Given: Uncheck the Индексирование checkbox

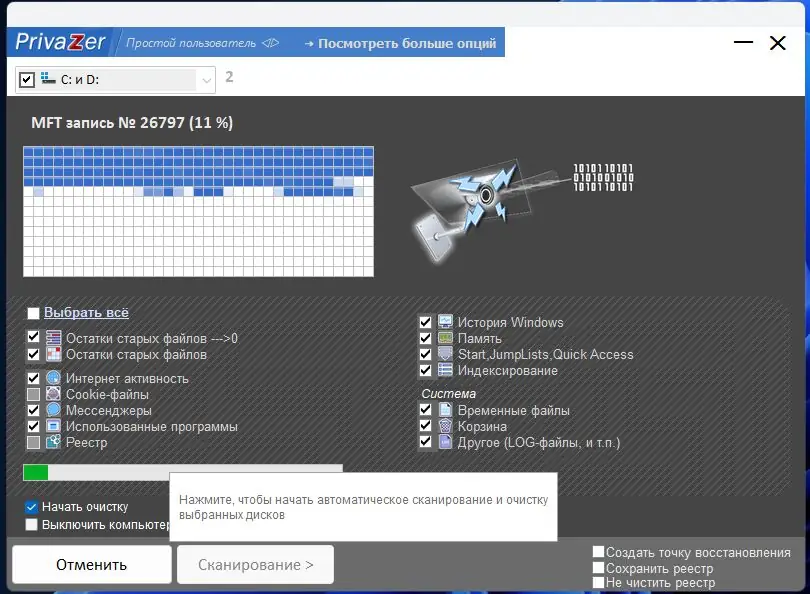Looking at the screenshot, I should [x=425, y=370].
